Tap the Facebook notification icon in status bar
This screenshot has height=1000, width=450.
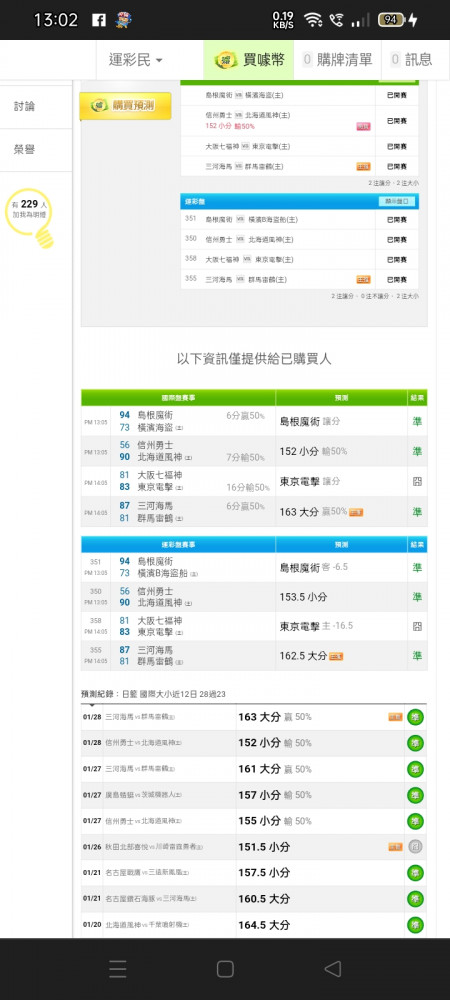pyautogui.click(x=99, y=20)
